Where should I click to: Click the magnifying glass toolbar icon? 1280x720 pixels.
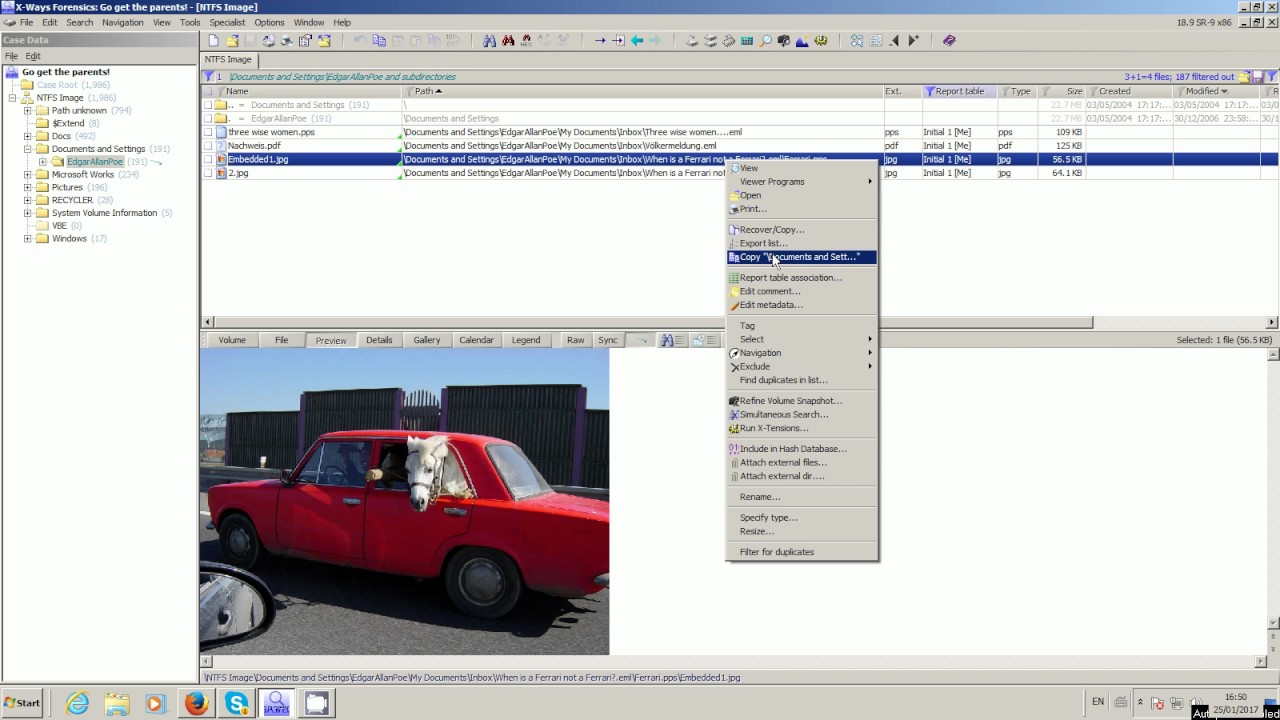[x=766, y=41]
